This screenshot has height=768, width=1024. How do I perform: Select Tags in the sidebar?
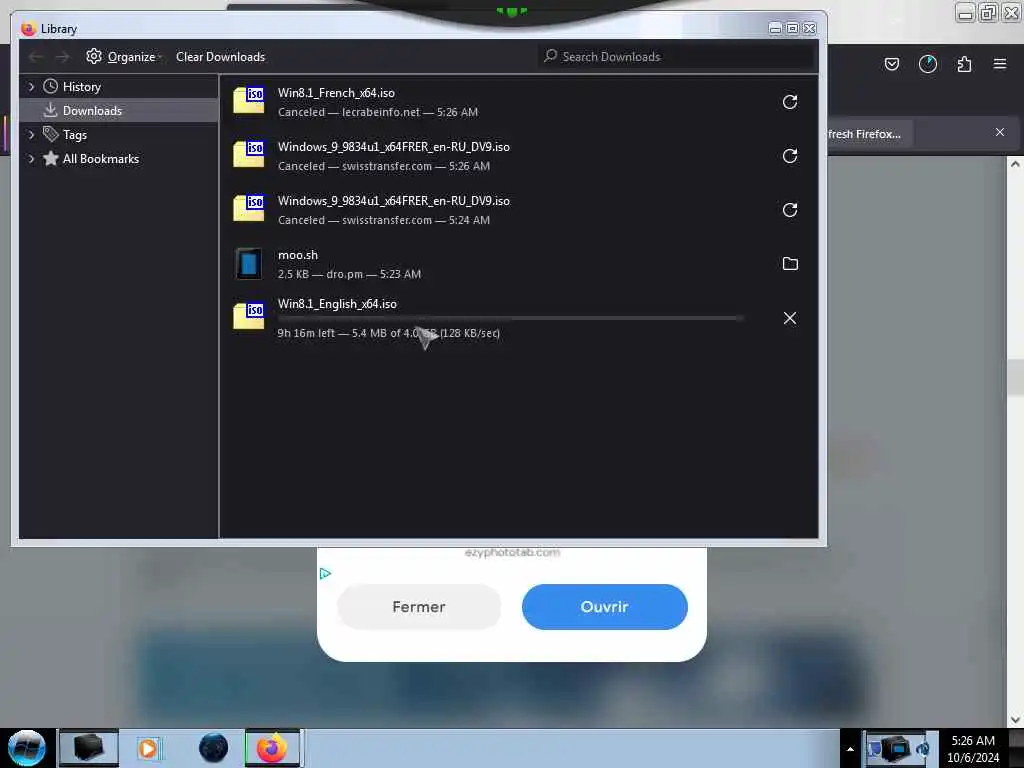click(74, 135)
